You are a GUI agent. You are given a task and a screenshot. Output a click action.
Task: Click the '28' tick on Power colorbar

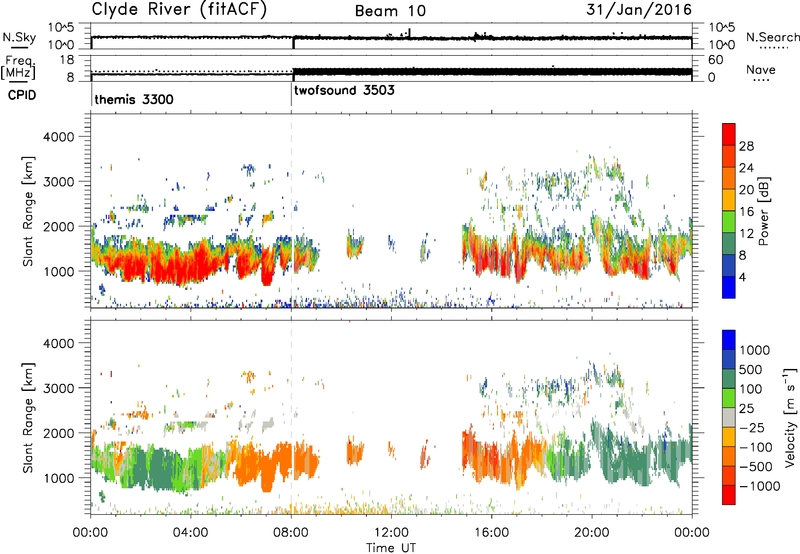click(746, 146)
